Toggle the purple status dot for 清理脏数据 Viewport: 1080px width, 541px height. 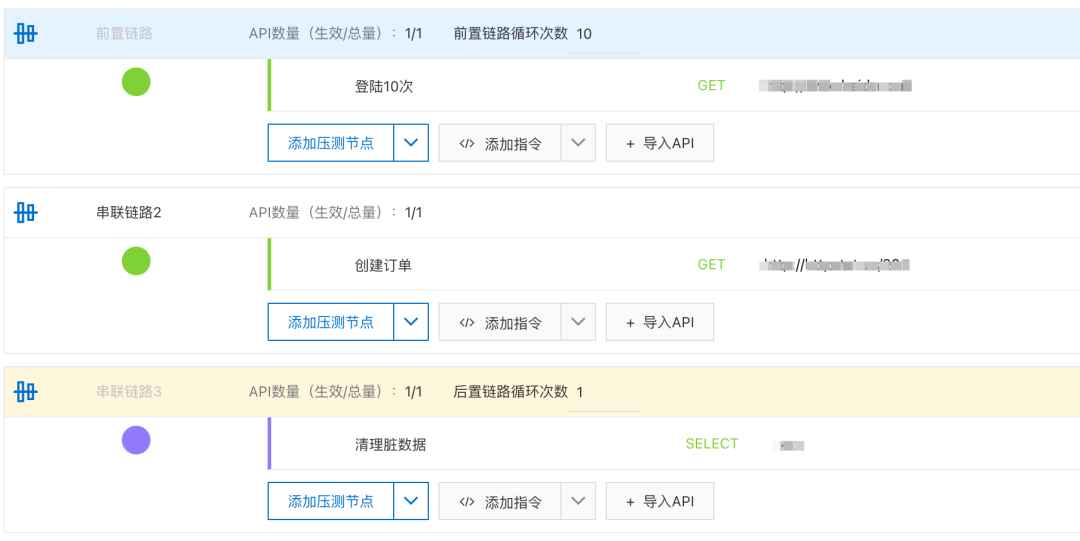point(136,440)
